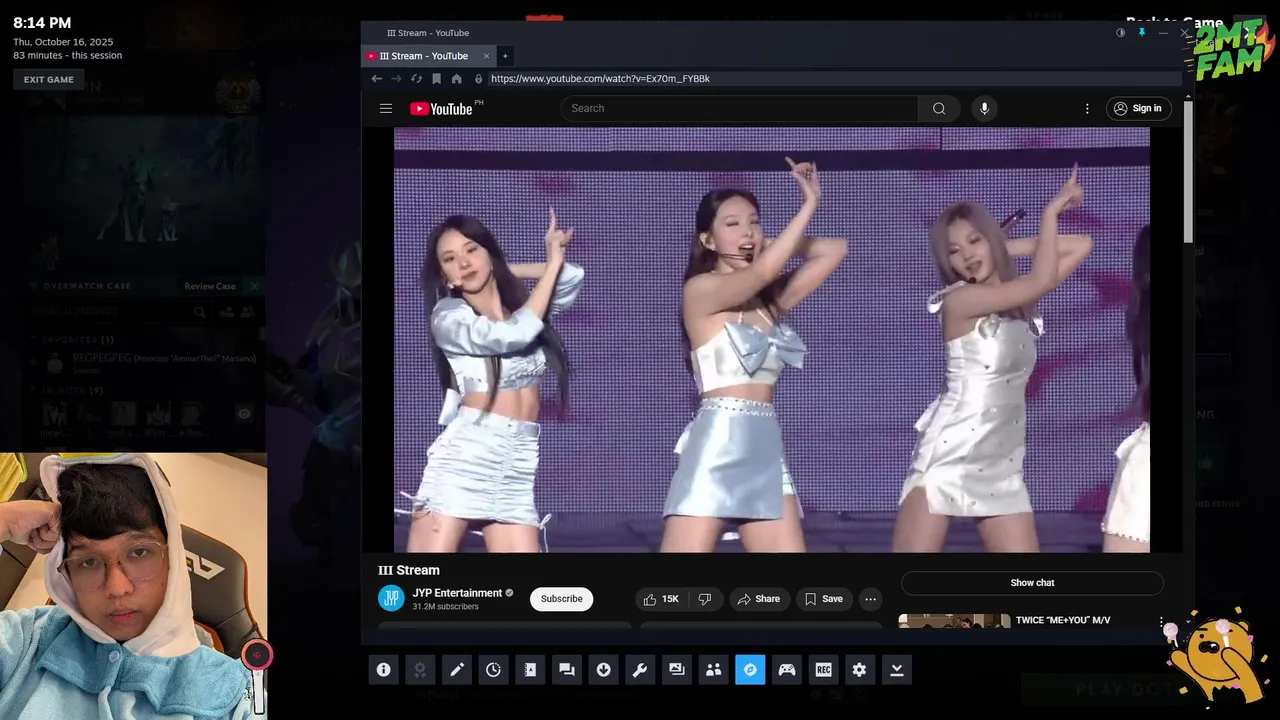Open YouTube settings three-dot menu
This screenshot has width=1280, height=720.
coord(1087,108)
